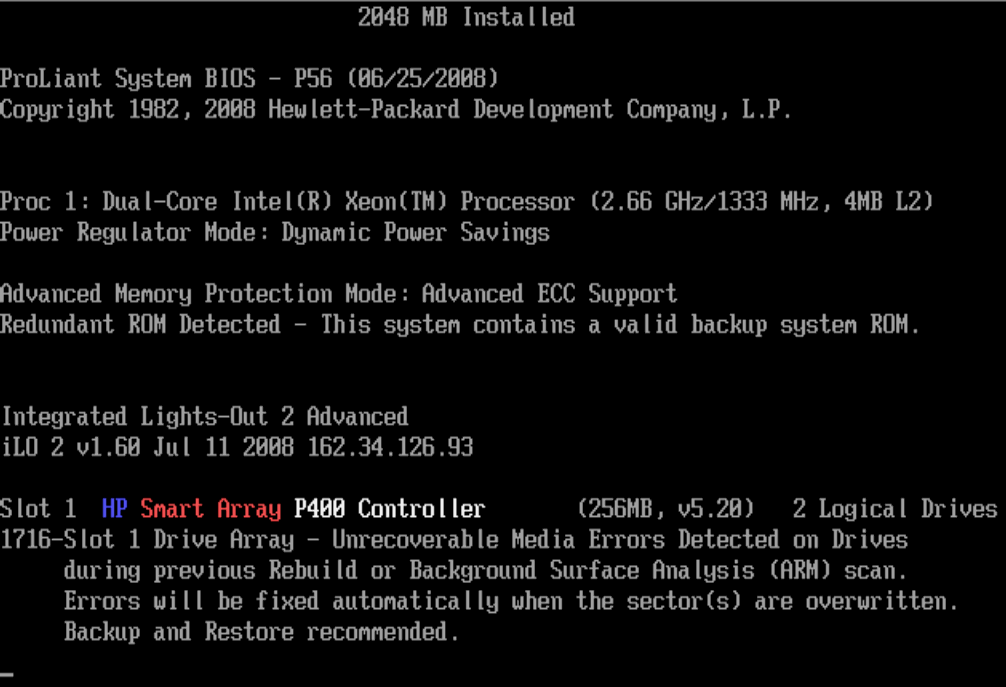Click 'Advanced ECC Support' text
The height and width of the screenshot is (687, 1006).
click(549, 294)
